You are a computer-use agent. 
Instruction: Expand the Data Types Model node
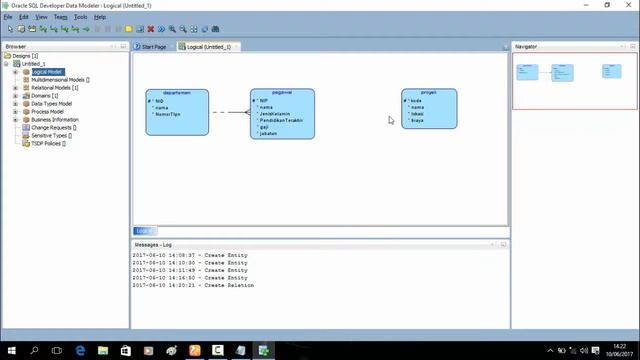point(16,104)
